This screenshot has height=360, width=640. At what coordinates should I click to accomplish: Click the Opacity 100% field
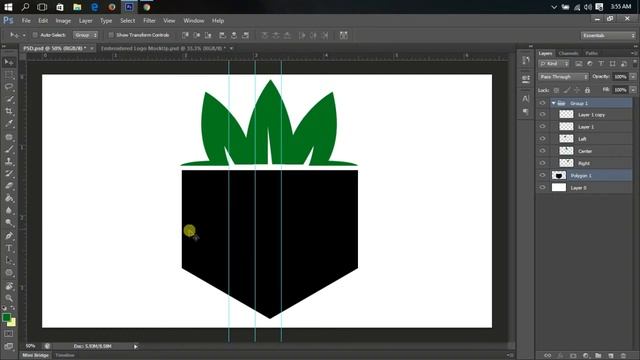(620, 77)
